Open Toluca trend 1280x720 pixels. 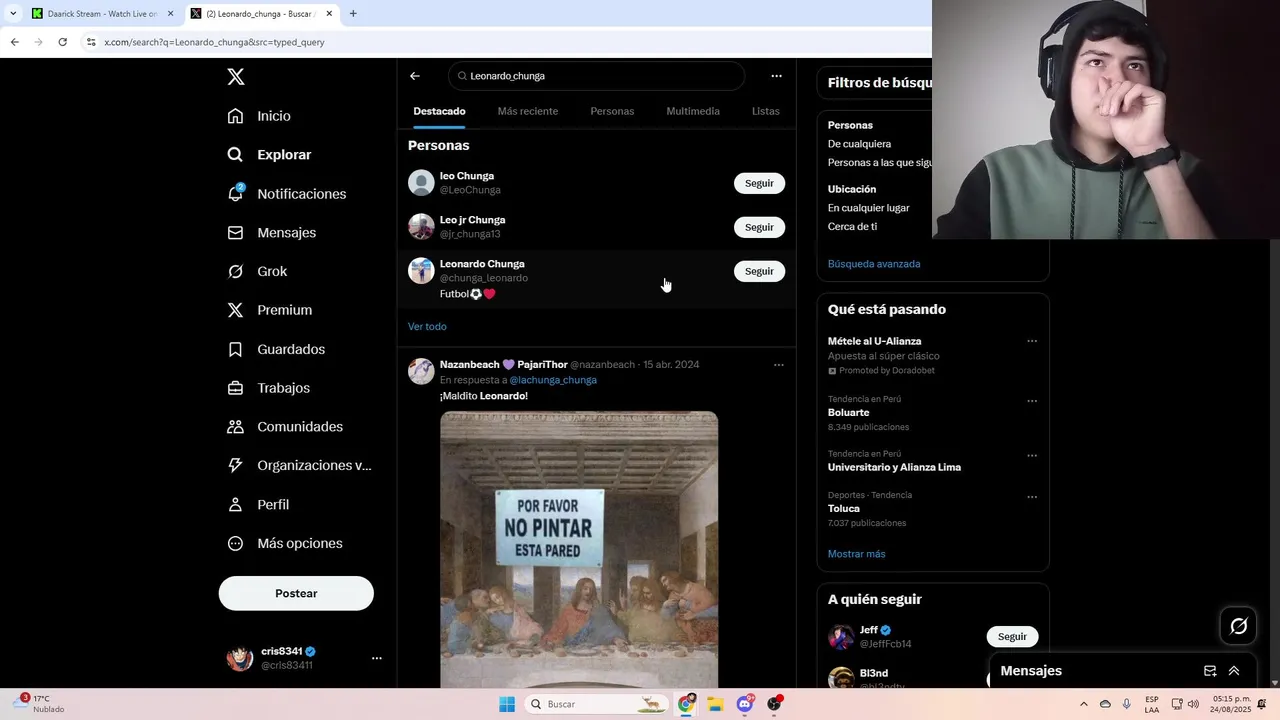pyautogui.click(x=844, y=509)
